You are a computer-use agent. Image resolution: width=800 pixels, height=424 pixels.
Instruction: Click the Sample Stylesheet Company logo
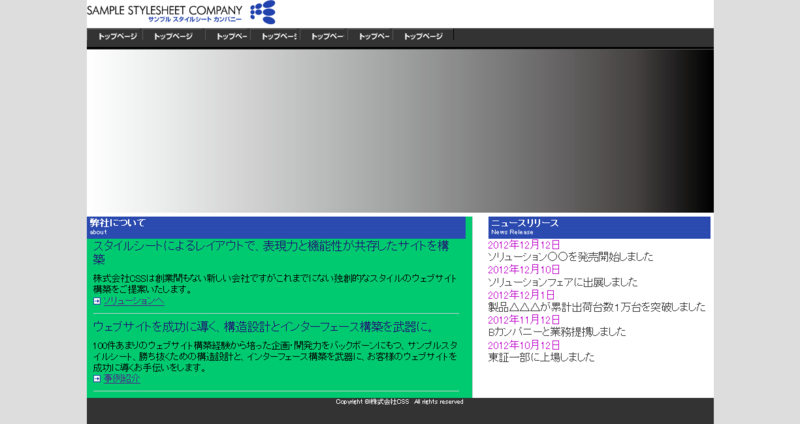coord(181,12)
